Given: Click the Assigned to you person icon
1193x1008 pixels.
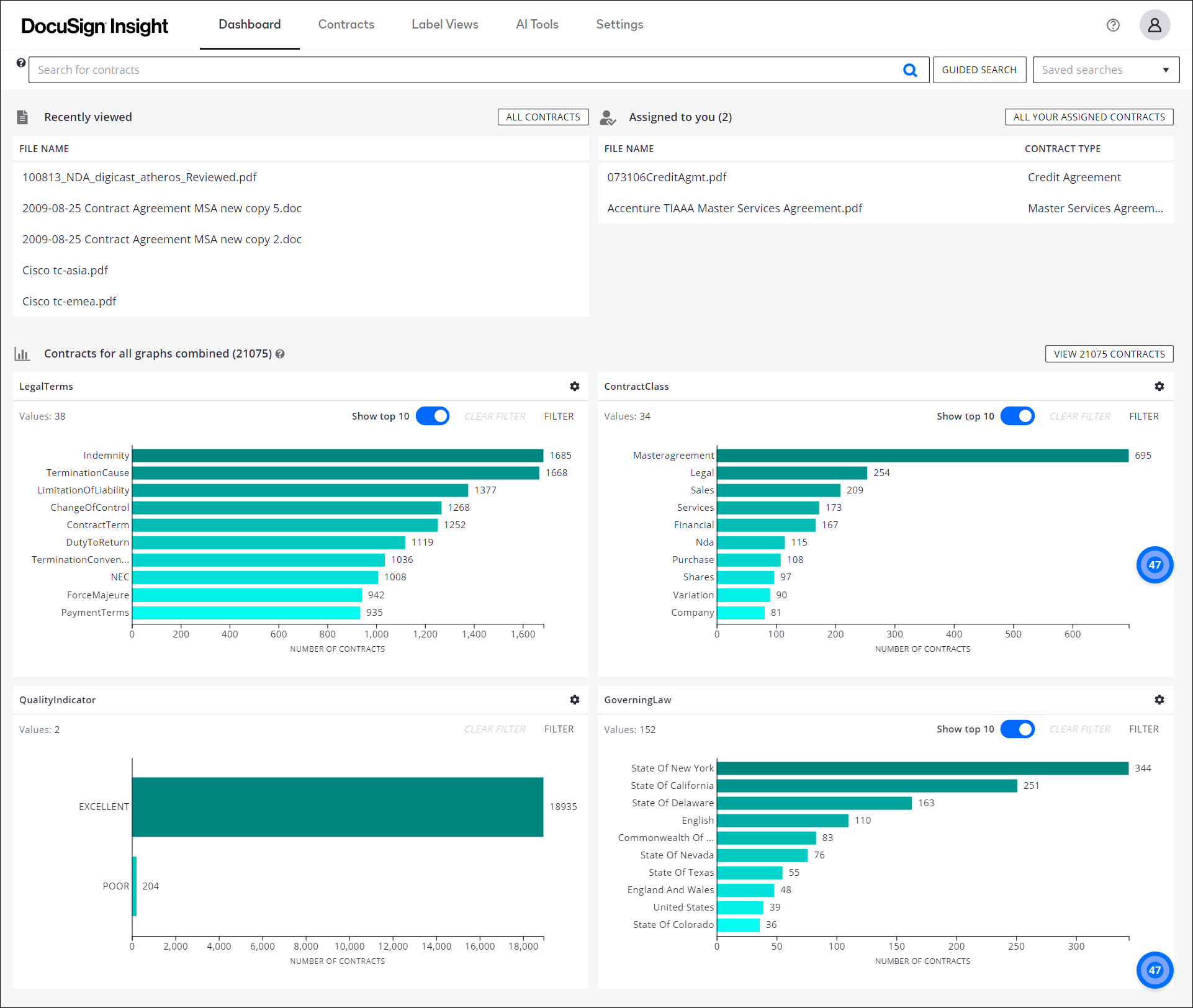Looking at the screenshot, I should click(x=608, y=117).
